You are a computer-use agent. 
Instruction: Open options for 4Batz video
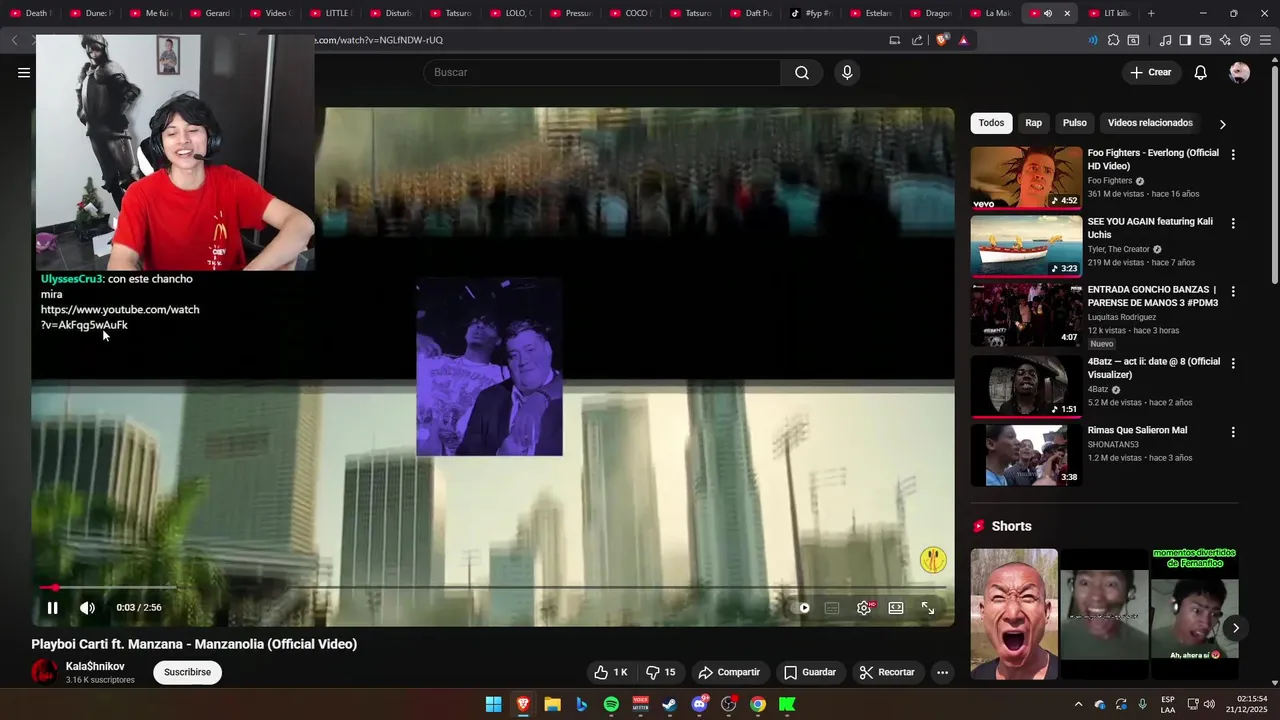pos(1233,363)
